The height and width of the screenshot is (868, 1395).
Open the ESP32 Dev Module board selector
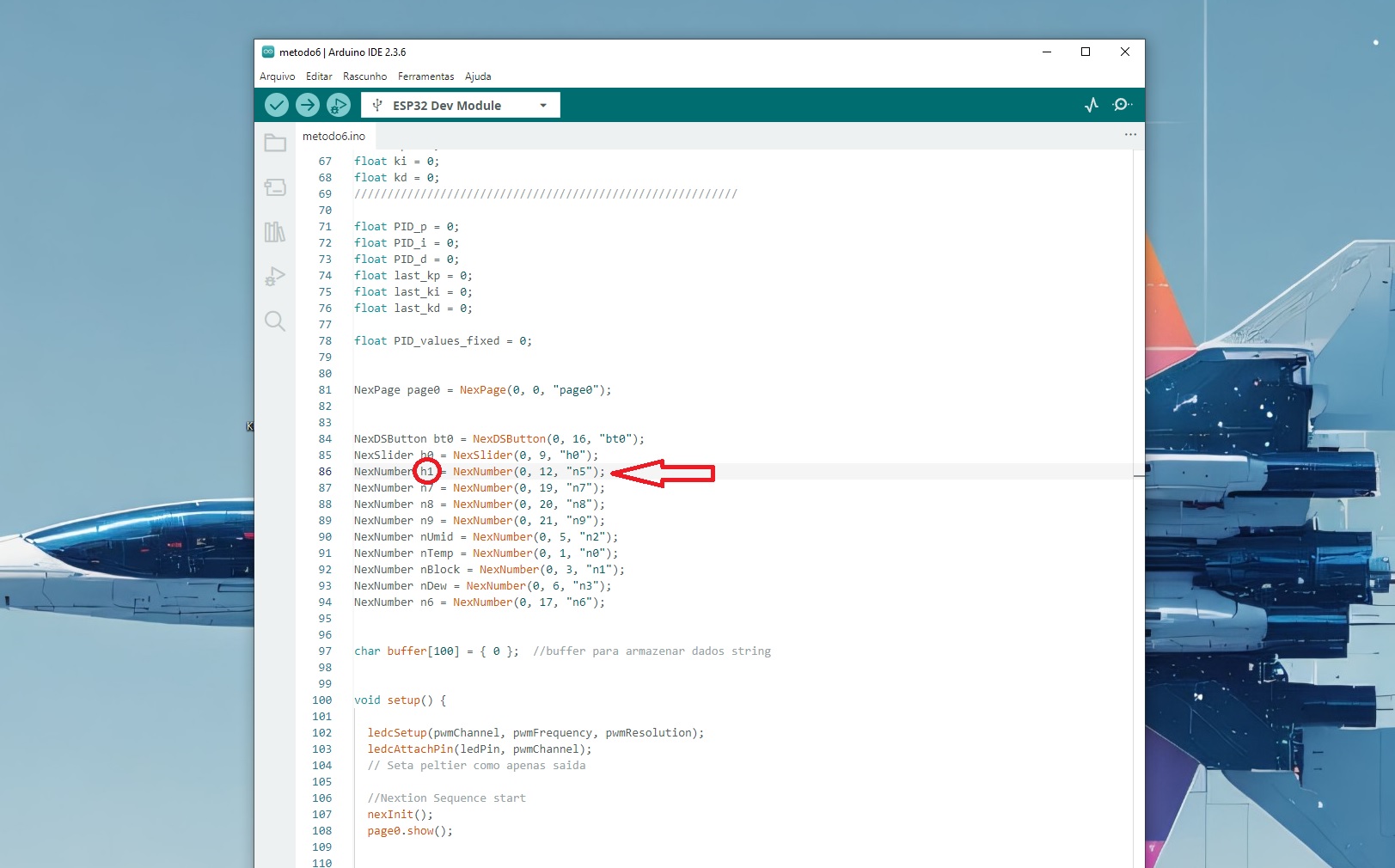447,104
